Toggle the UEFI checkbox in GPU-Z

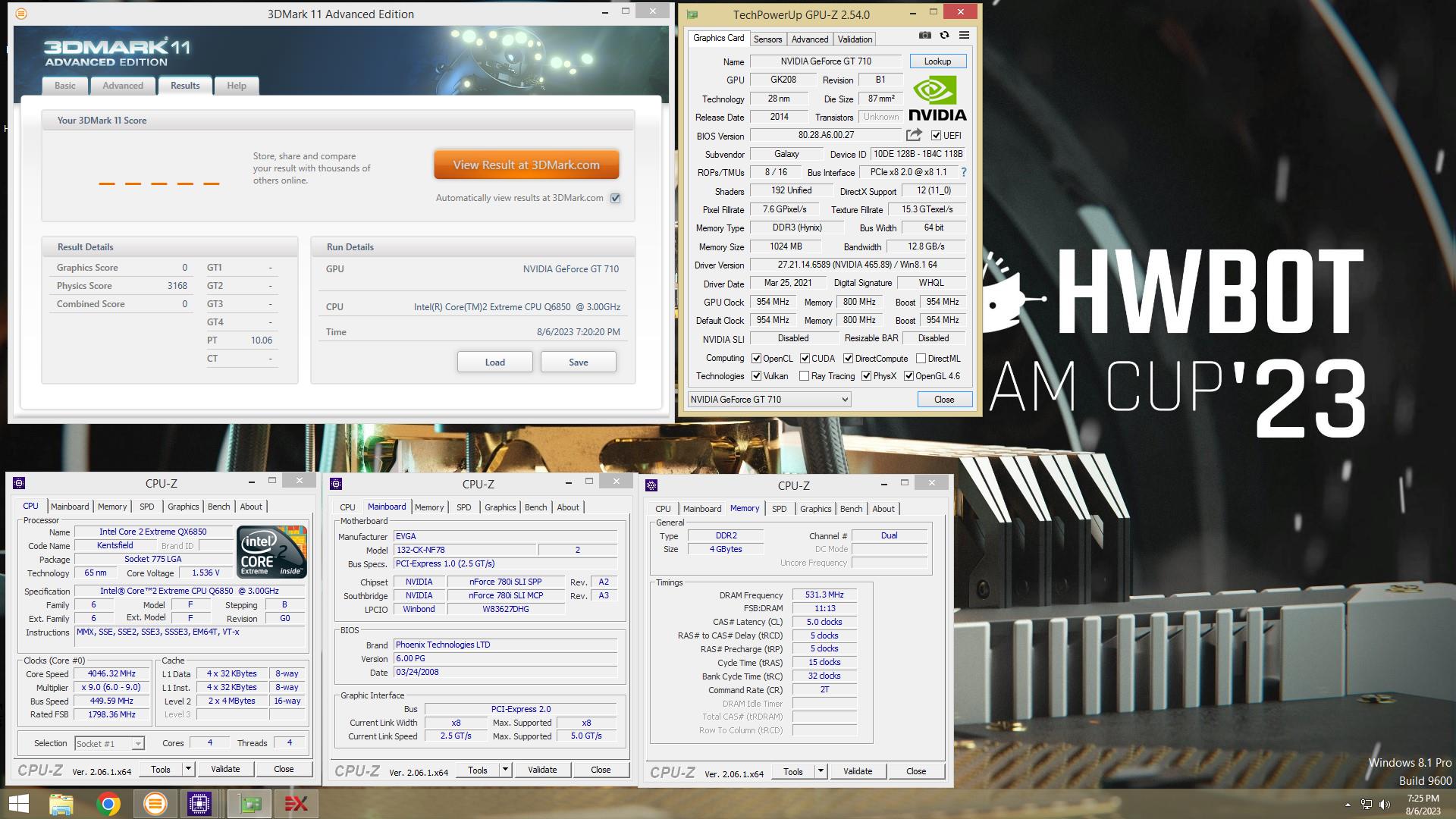(936, 136)
